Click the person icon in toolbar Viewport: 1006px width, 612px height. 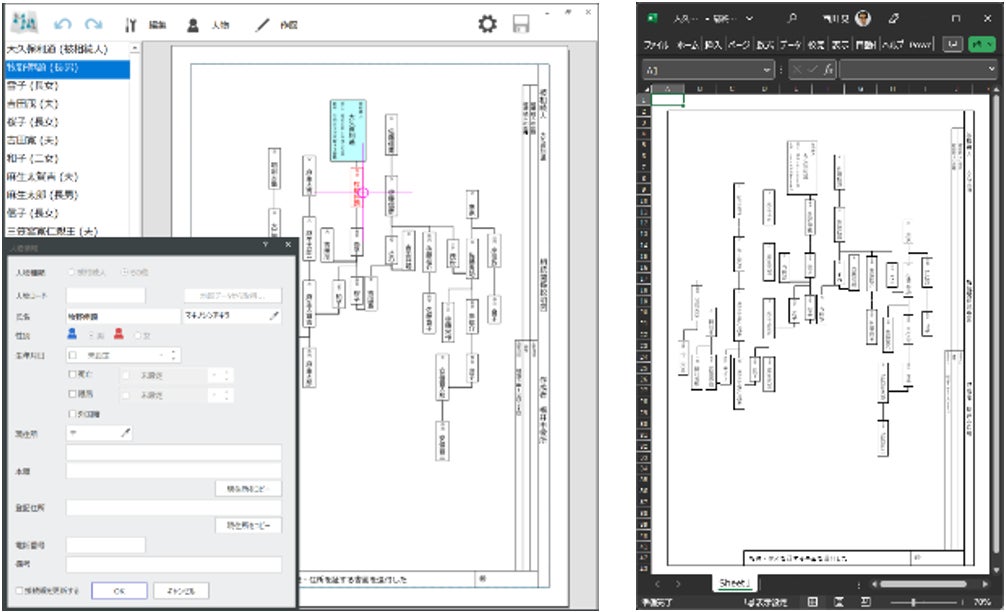pyautogui.click(x=193, y=24)
